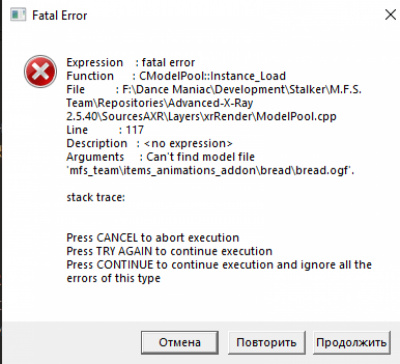The height and width of the screenshot is (364, 400).
Task: Click the Line 117 text
Action: pos(105,130)
